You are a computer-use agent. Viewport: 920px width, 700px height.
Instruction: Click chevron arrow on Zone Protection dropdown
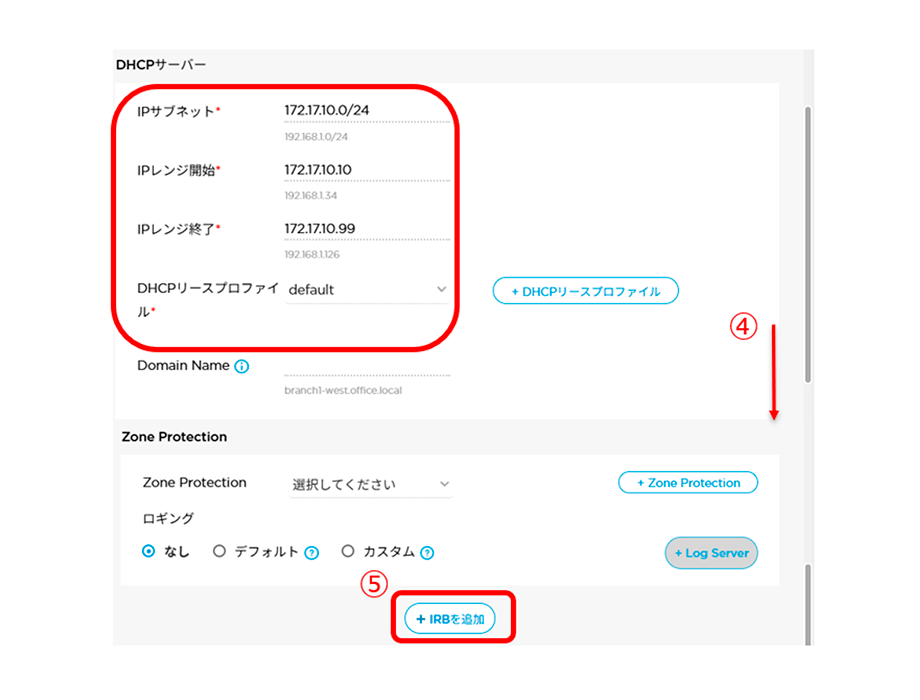tap(444, 484)
